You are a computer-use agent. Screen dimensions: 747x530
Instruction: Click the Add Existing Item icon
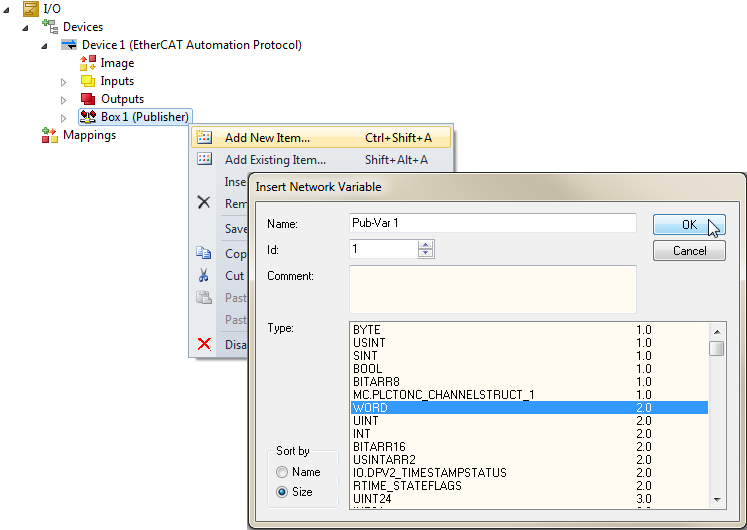[x=204, y=159]
